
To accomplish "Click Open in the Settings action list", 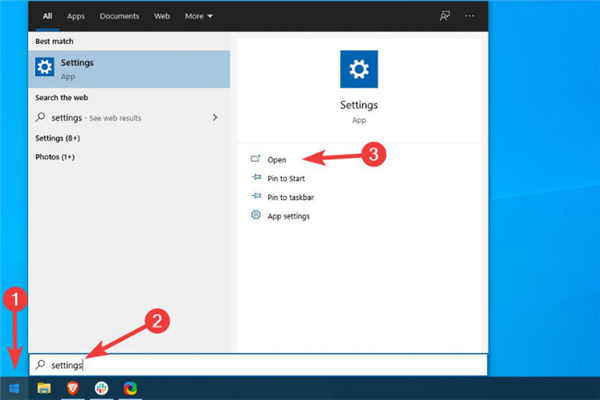I will click(277, 159).
